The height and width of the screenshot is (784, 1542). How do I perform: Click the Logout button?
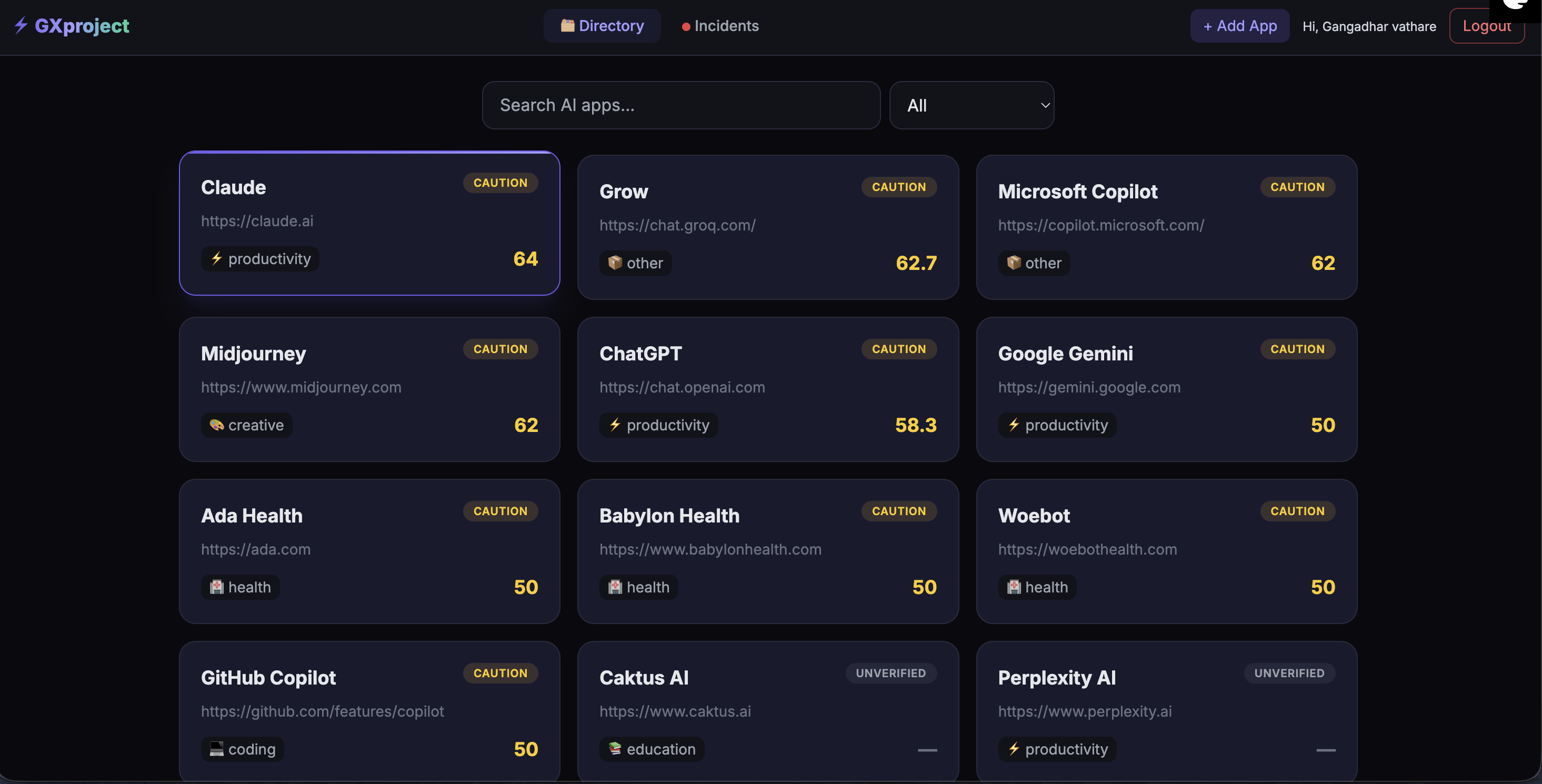click(x=1486, y=26)
